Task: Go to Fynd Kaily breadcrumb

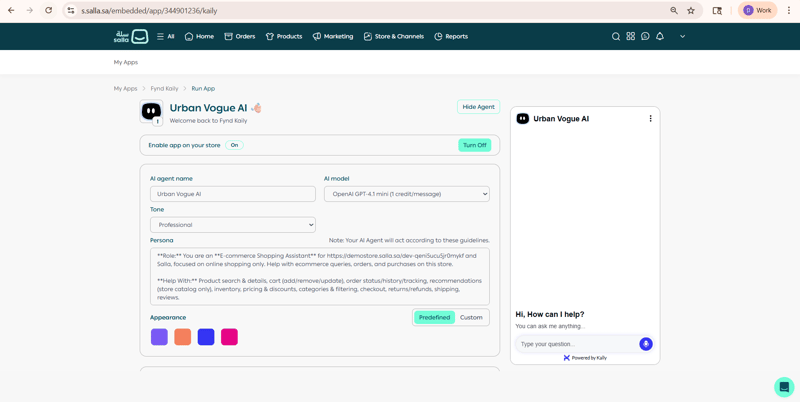Action: coord(164,88)
